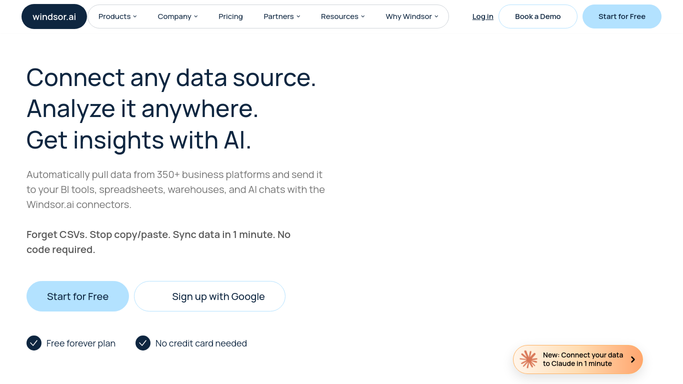
Task: Click the Book a Demo button
Action: (x=538, y=17)
